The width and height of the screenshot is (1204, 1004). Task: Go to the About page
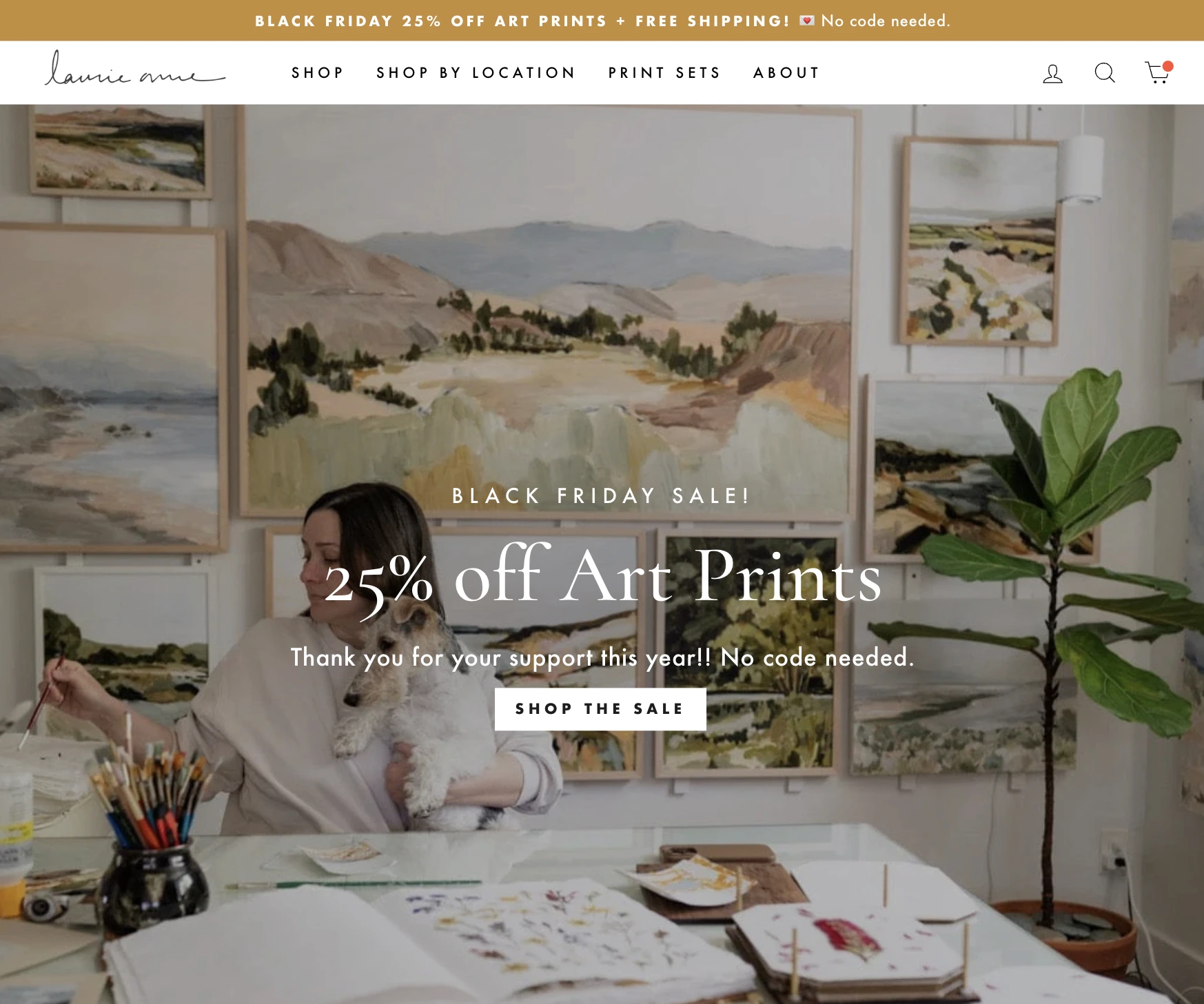(786, 73)
